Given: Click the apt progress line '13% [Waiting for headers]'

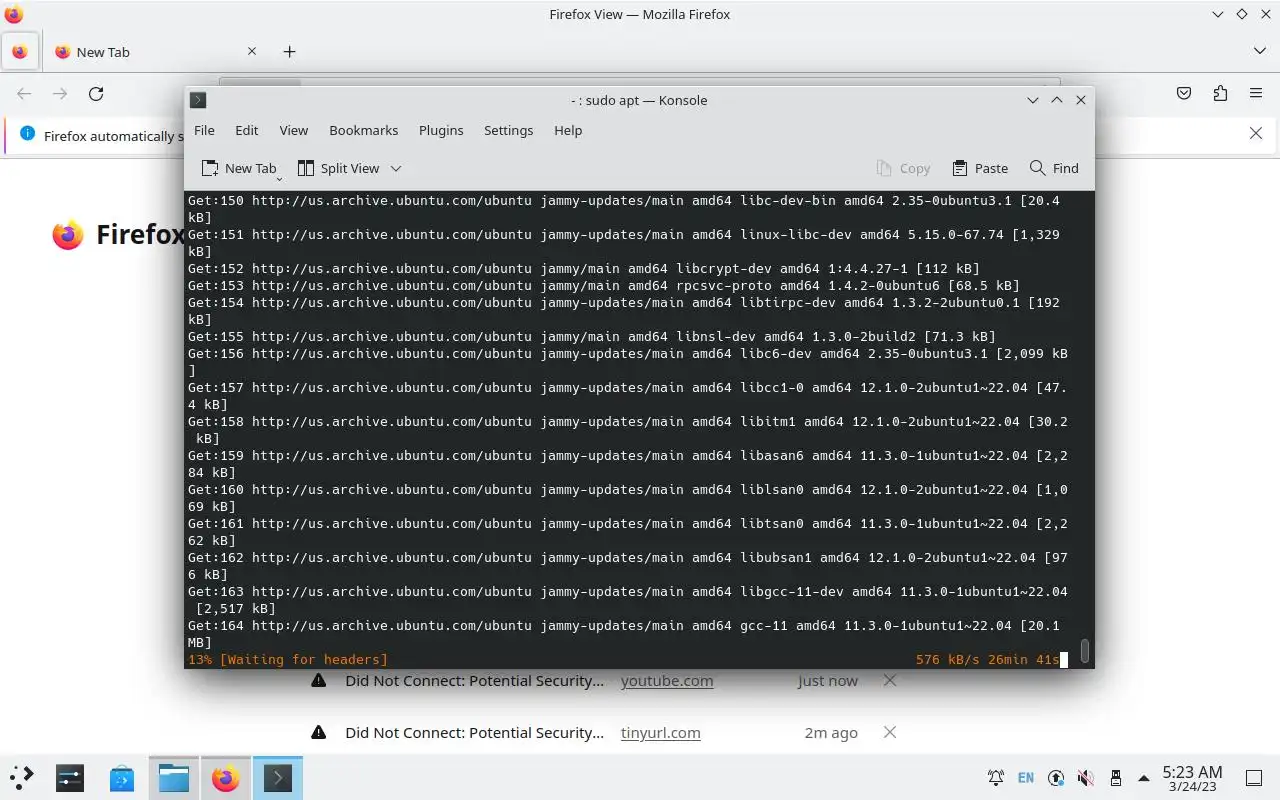Looking at the screenshot, I should [x=288, y=660].
